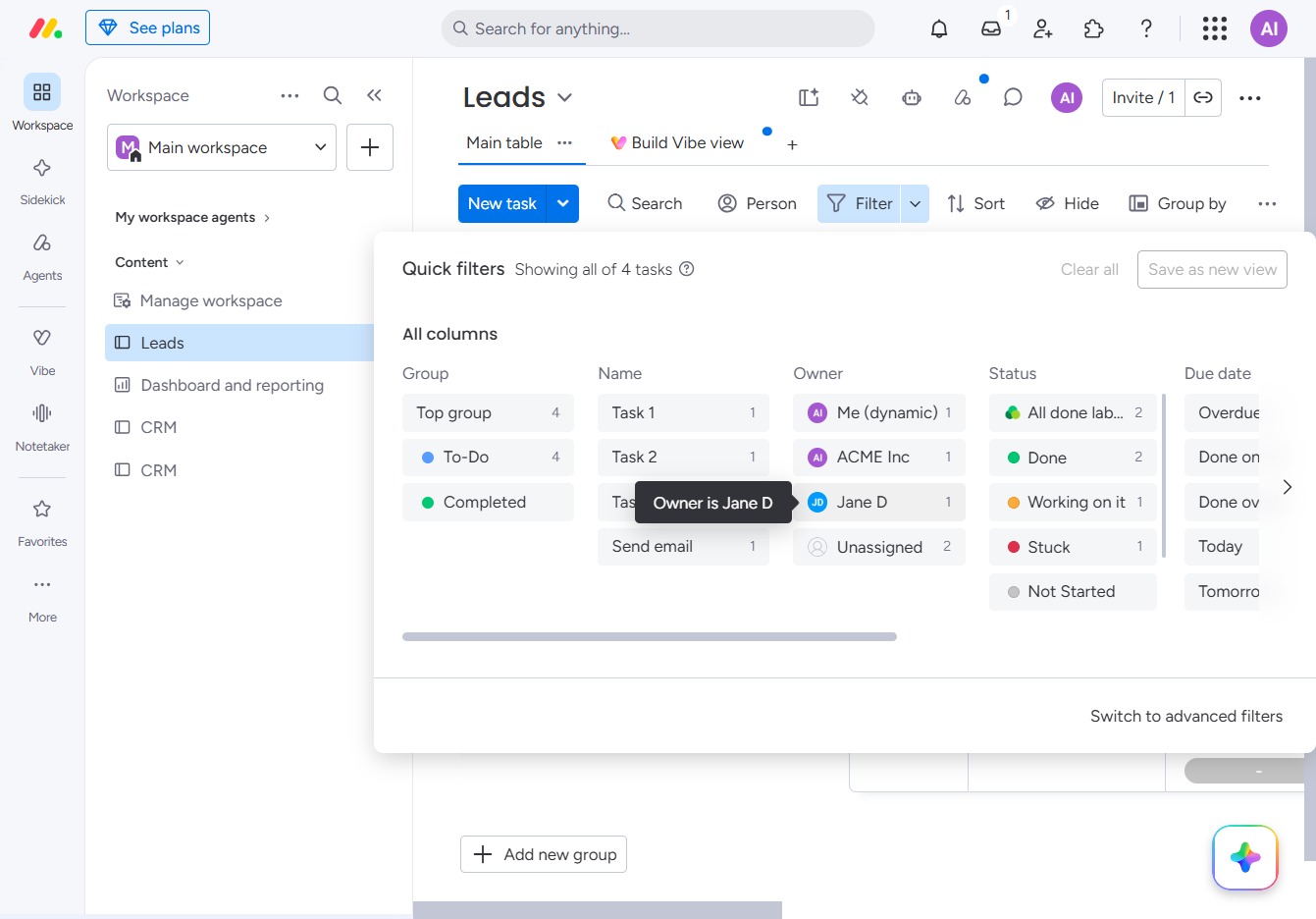This screenshot has height=919, width=1316.
Task: Toggle Completed group filter
Action: coord(488,503)
